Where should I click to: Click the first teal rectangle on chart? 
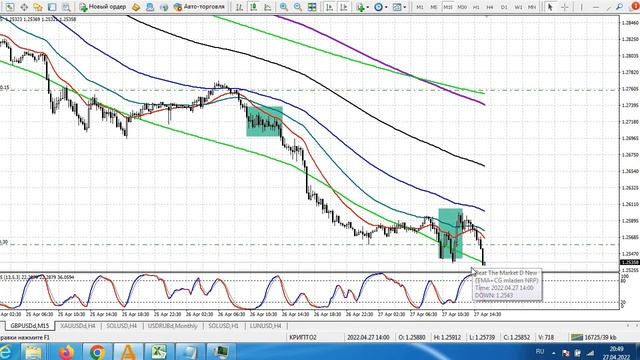(264, 121)
